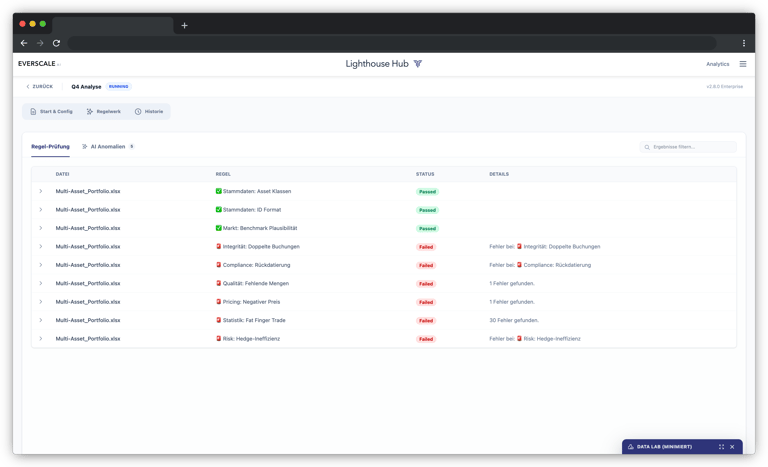Viewport: 768px width, 467px height.
Task: Open the browser three-dot menu
Action: pos(744,43)
